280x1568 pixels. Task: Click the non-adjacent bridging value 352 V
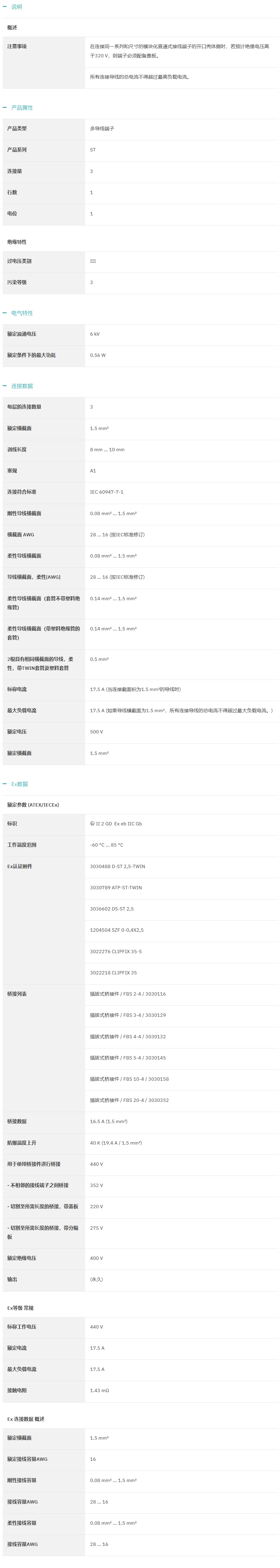(97, 1185)
